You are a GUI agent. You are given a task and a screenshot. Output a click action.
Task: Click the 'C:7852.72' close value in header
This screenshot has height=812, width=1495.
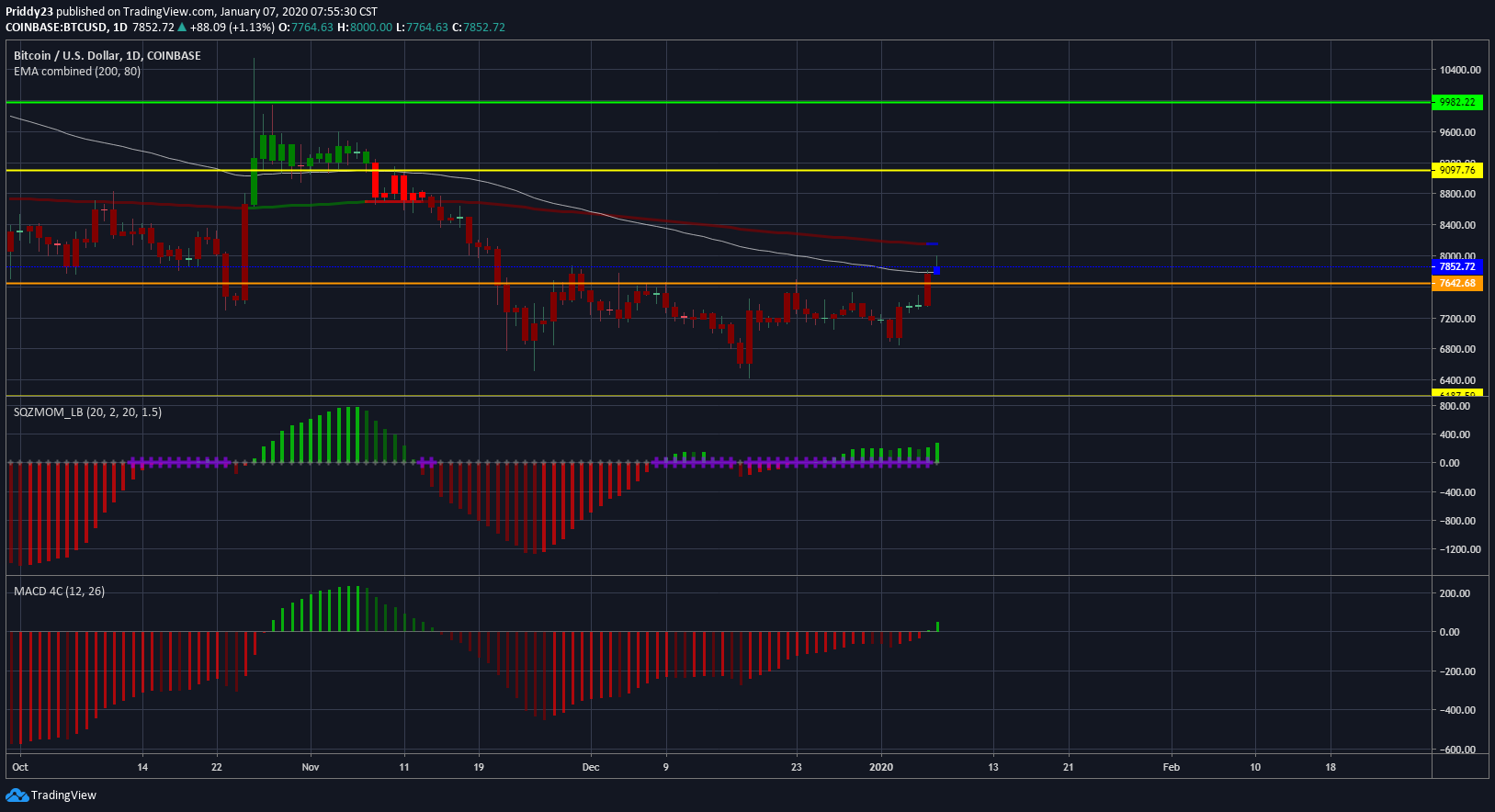pyautogui.click(x=479, y=28)
